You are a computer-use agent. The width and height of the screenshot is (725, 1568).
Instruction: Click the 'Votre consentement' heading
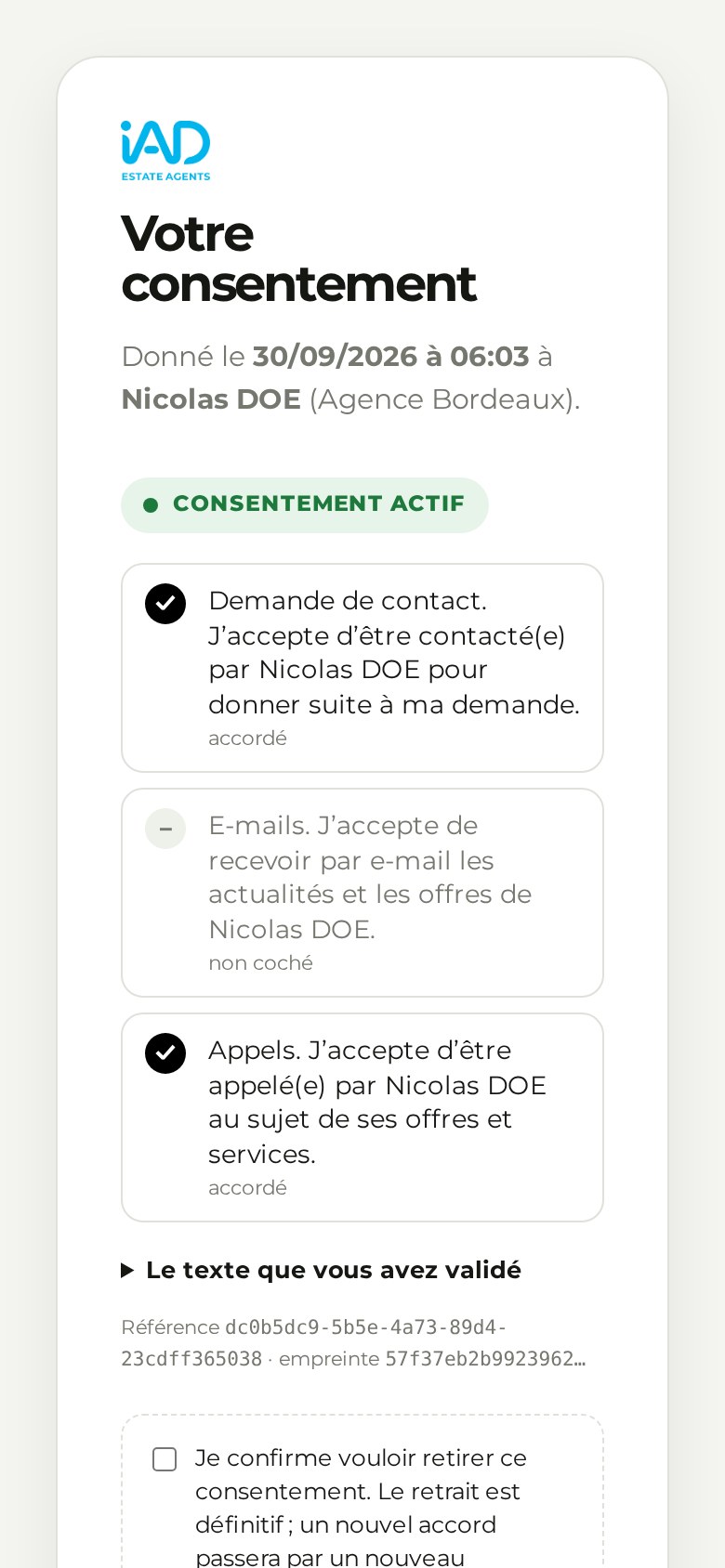(298, 258)
